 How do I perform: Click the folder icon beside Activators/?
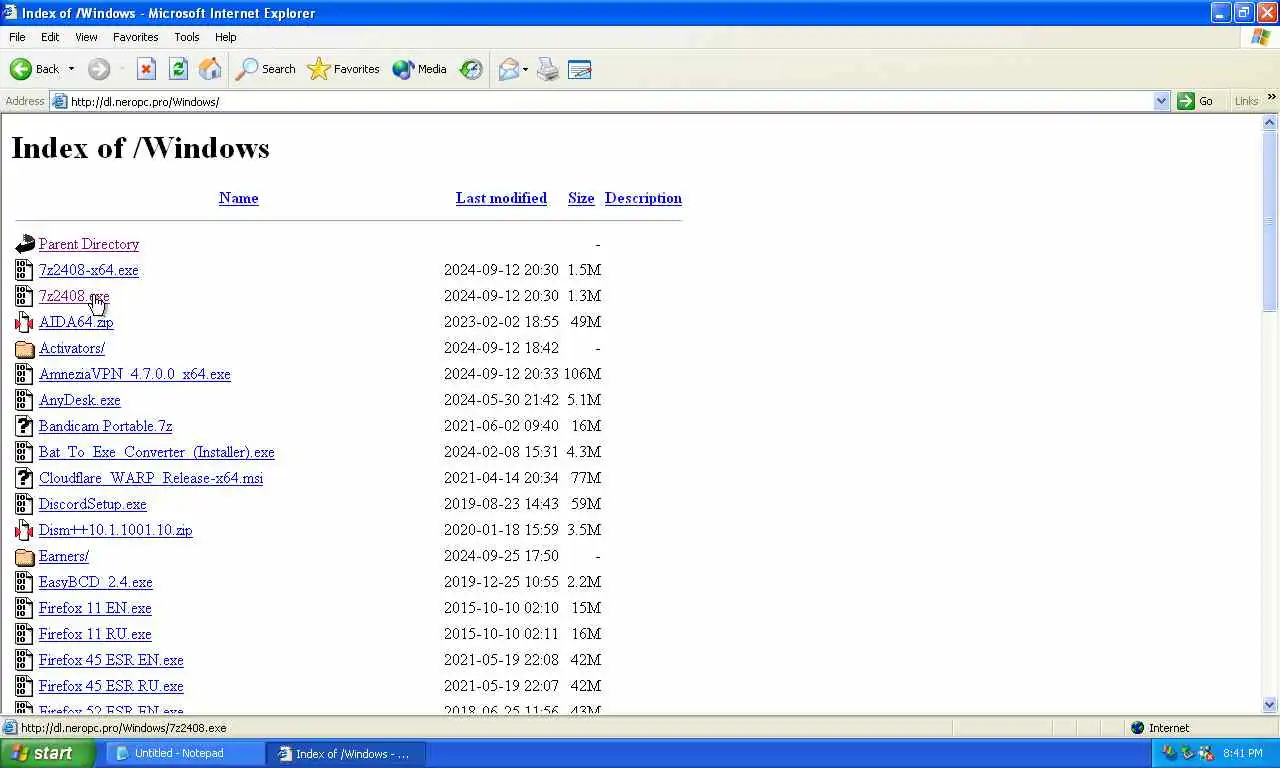(25, 348)
